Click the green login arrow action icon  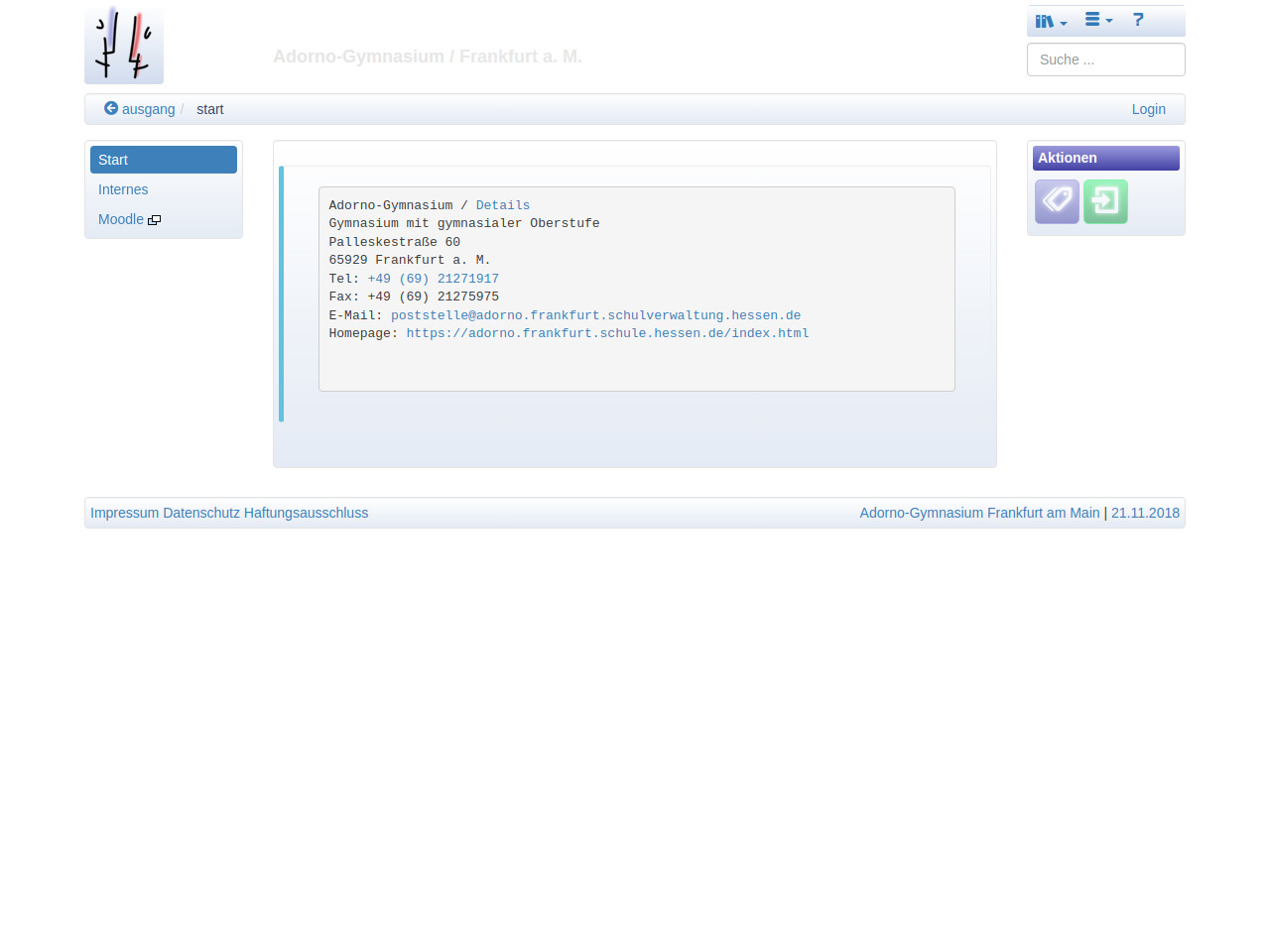click(1105, 201)
